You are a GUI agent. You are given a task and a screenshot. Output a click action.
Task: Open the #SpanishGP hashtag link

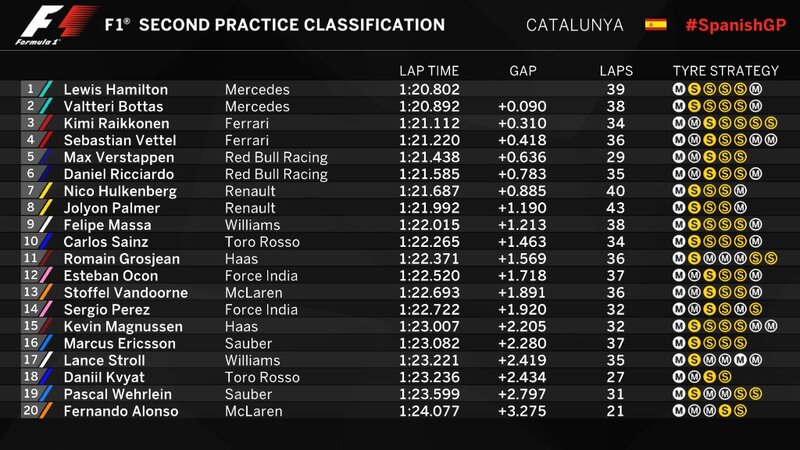click(734, 25)
